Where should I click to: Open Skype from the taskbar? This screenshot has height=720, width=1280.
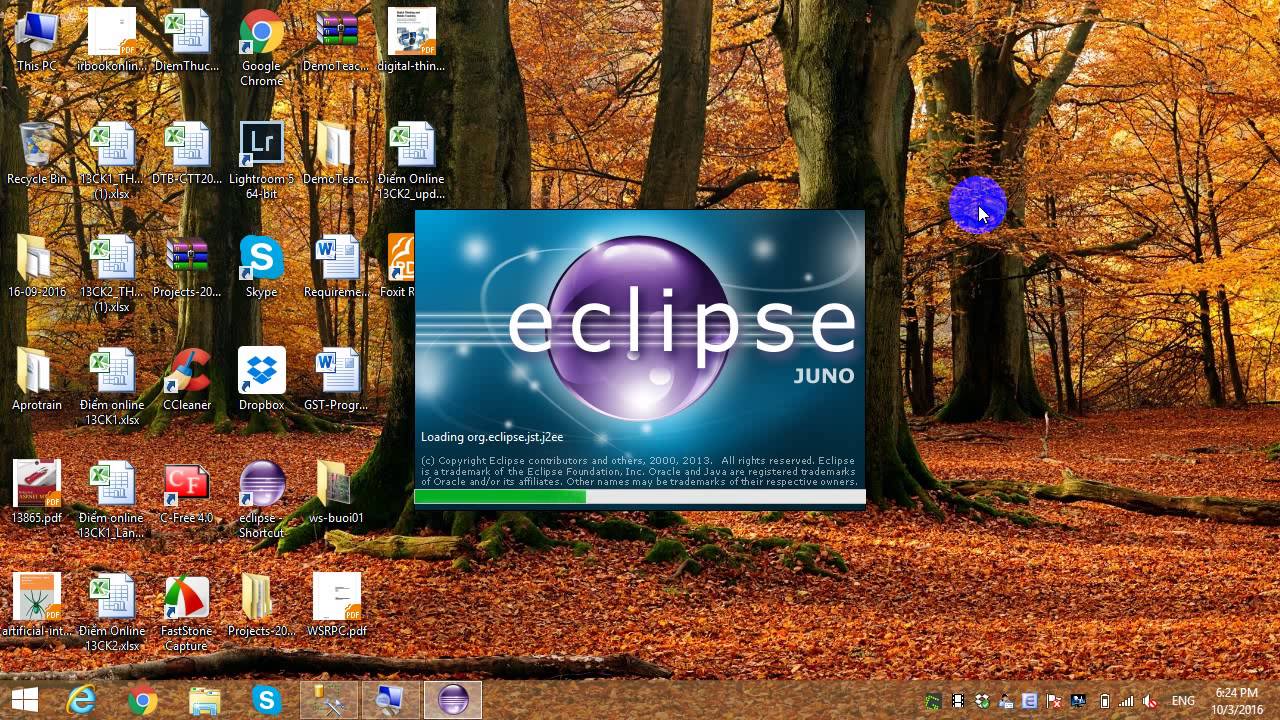pyautogui.click(x=266, y=700)
